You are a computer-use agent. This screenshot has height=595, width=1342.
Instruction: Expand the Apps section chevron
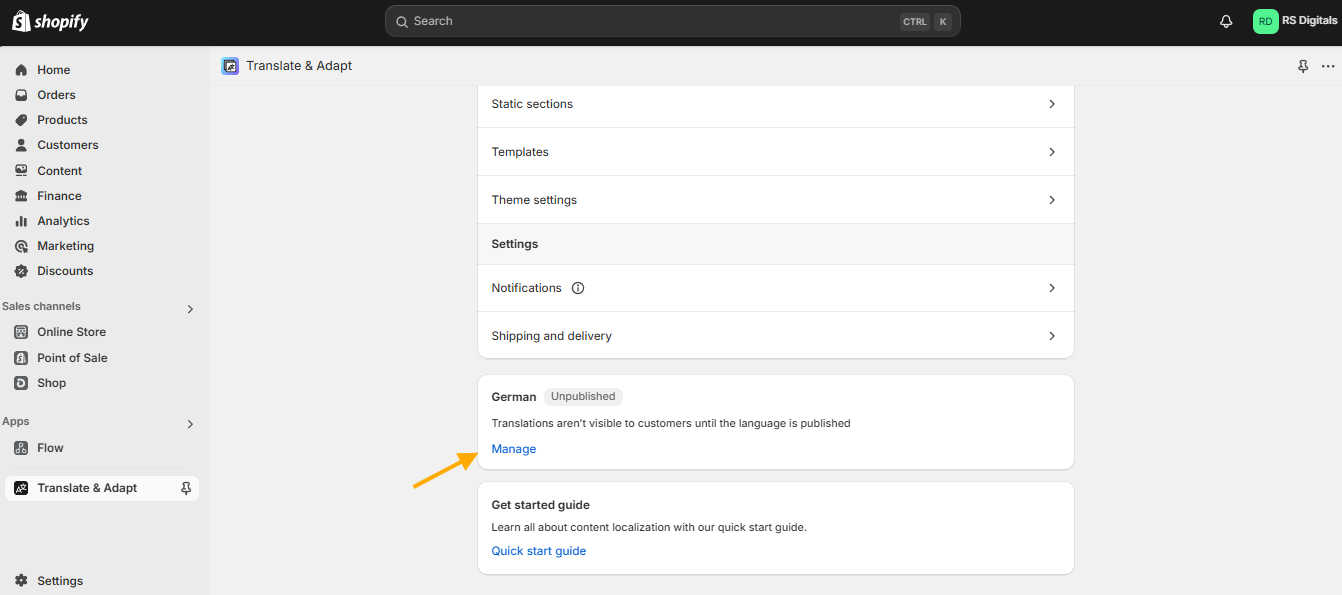click(190, 424)
